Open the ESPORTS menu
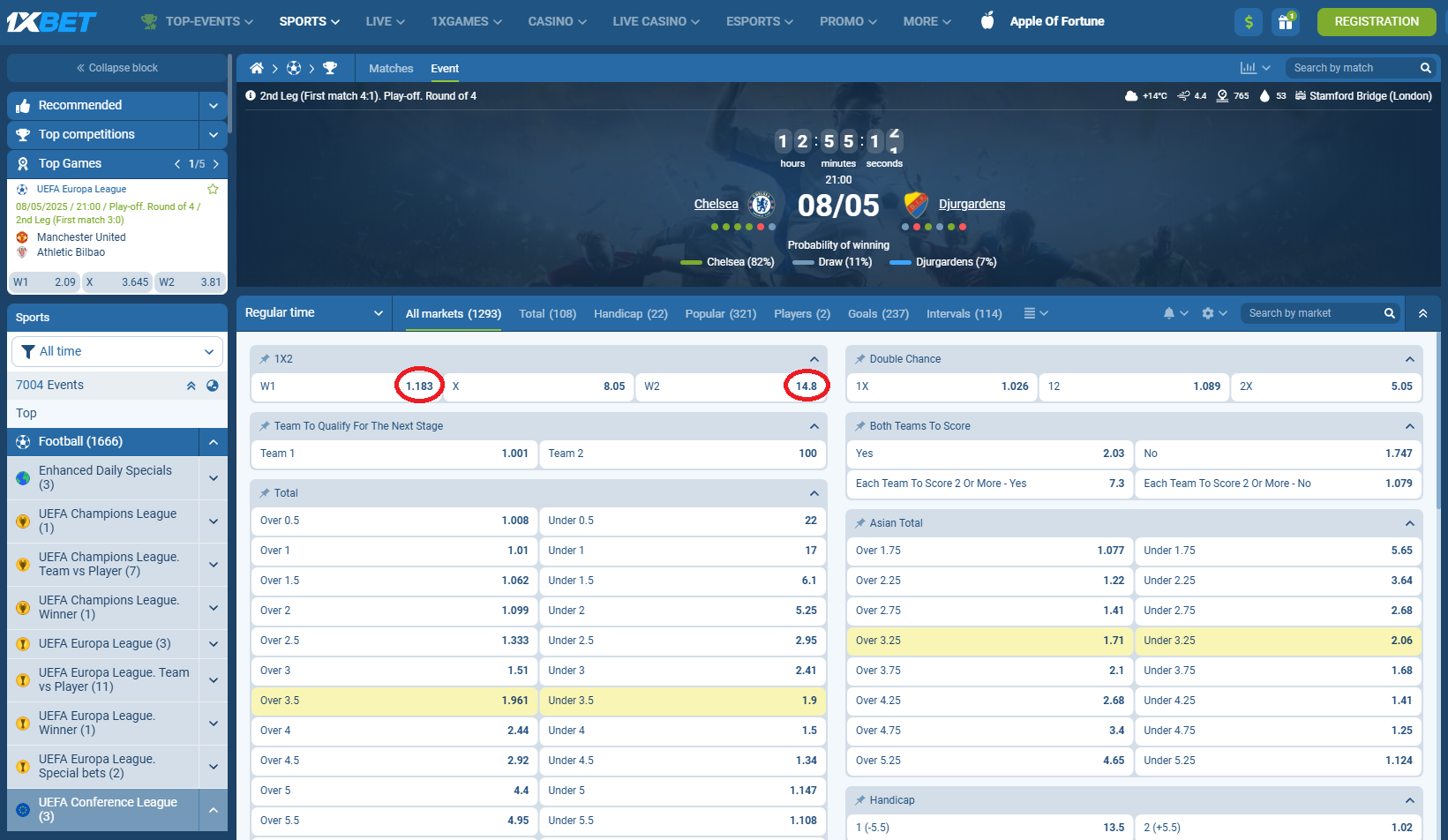 pos(759,21)
